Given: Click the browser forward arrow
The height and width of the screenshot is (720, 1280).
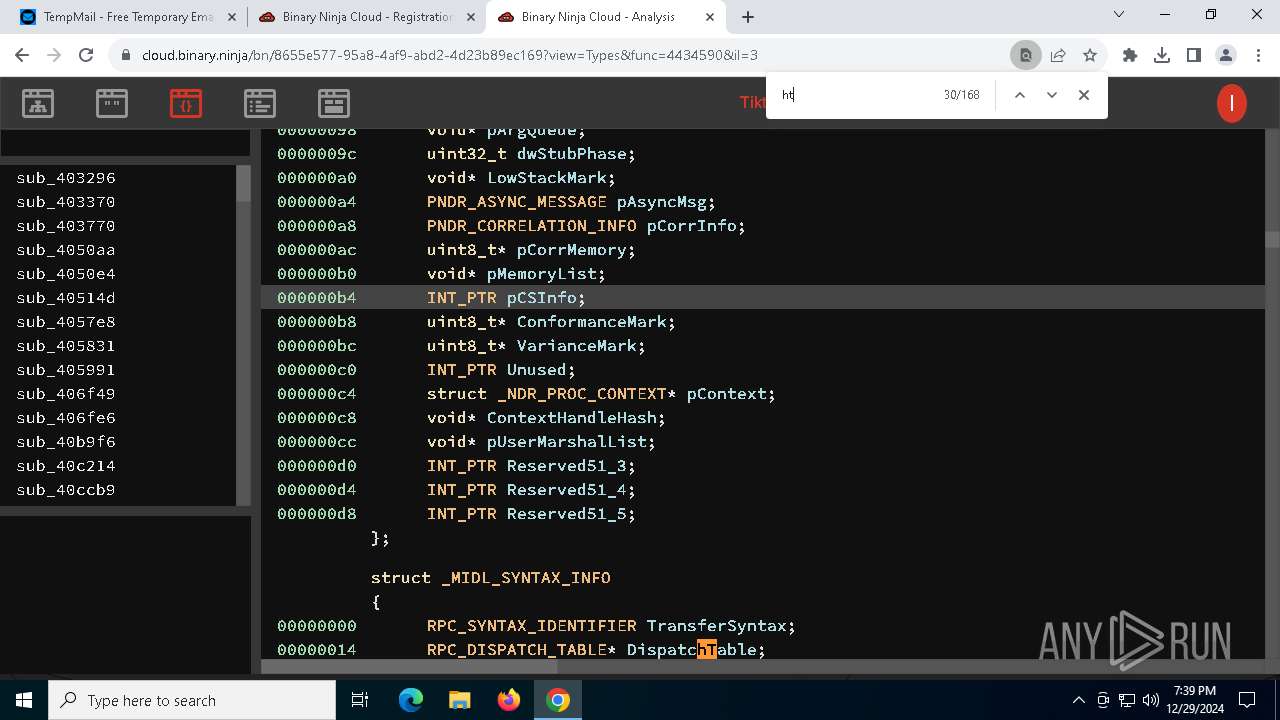Looking at the screenshot, I should 54,55.
